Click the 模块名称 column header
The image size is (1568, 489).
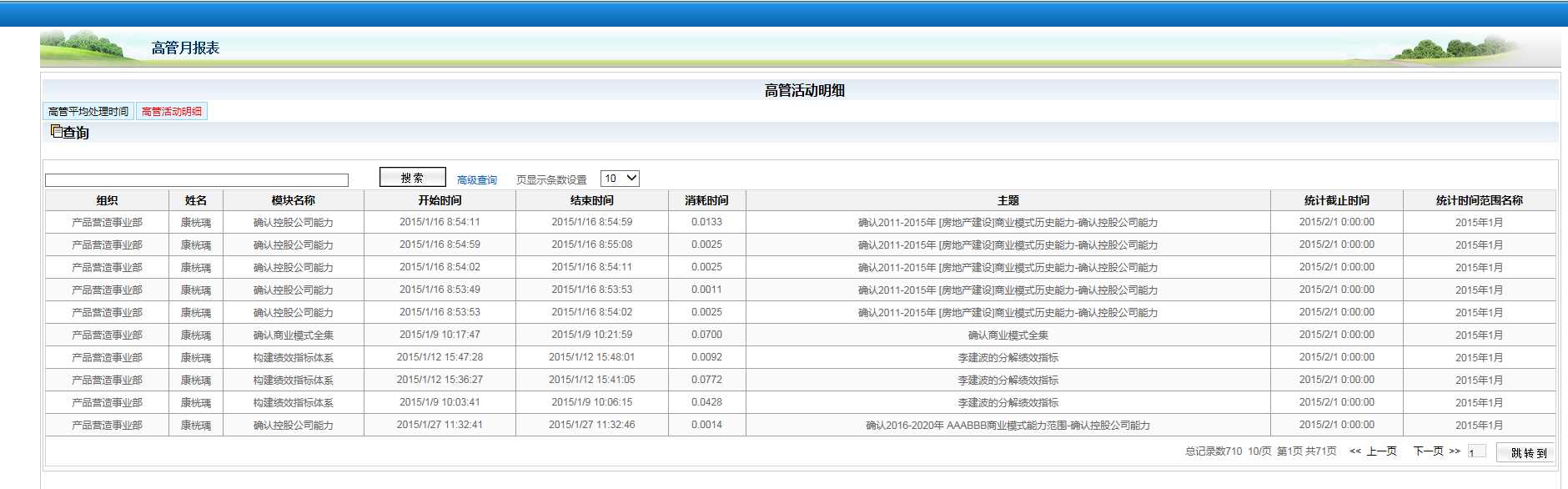coord(294,200)
